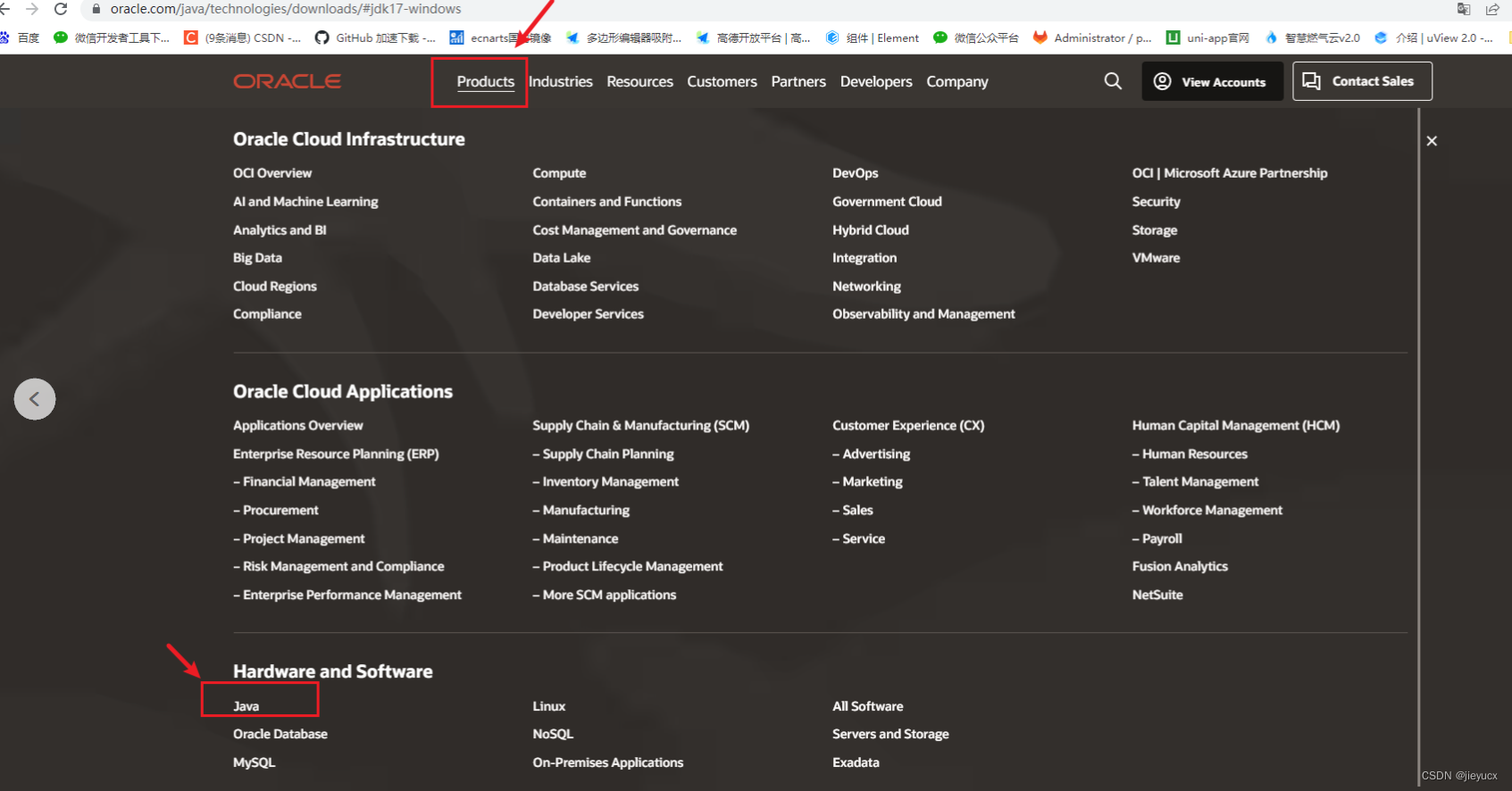Image resolution: width=1512 pixels, height=791 pixels.
Task: Open the All Software link
Action: [868, 706]
